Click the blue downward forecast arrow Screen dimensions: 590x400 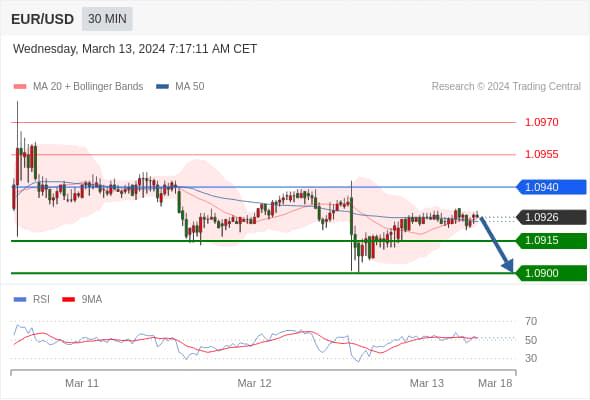pos(497,244)
